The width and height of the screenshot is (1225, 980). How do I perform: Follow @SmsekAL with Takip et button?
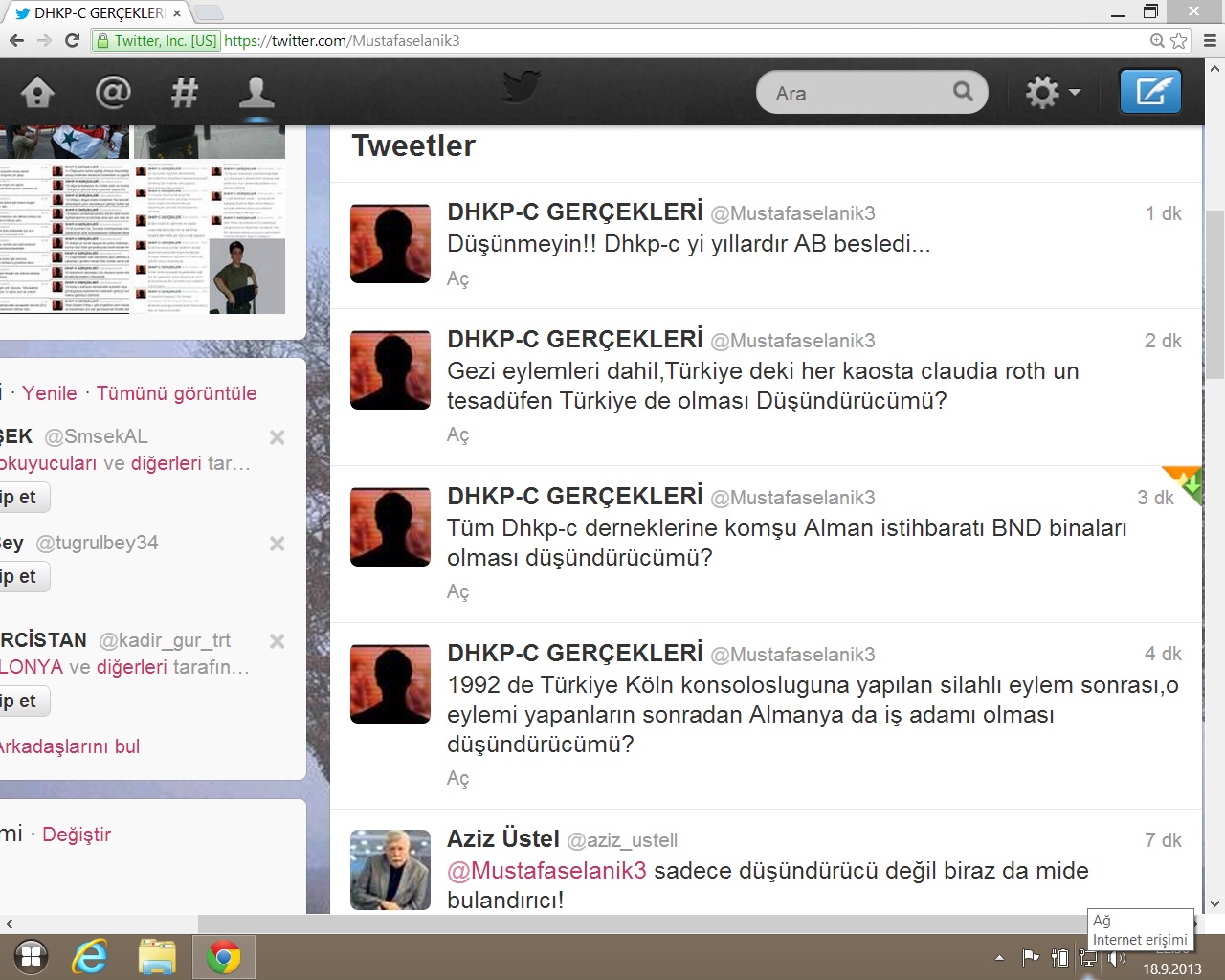[23, 498]
